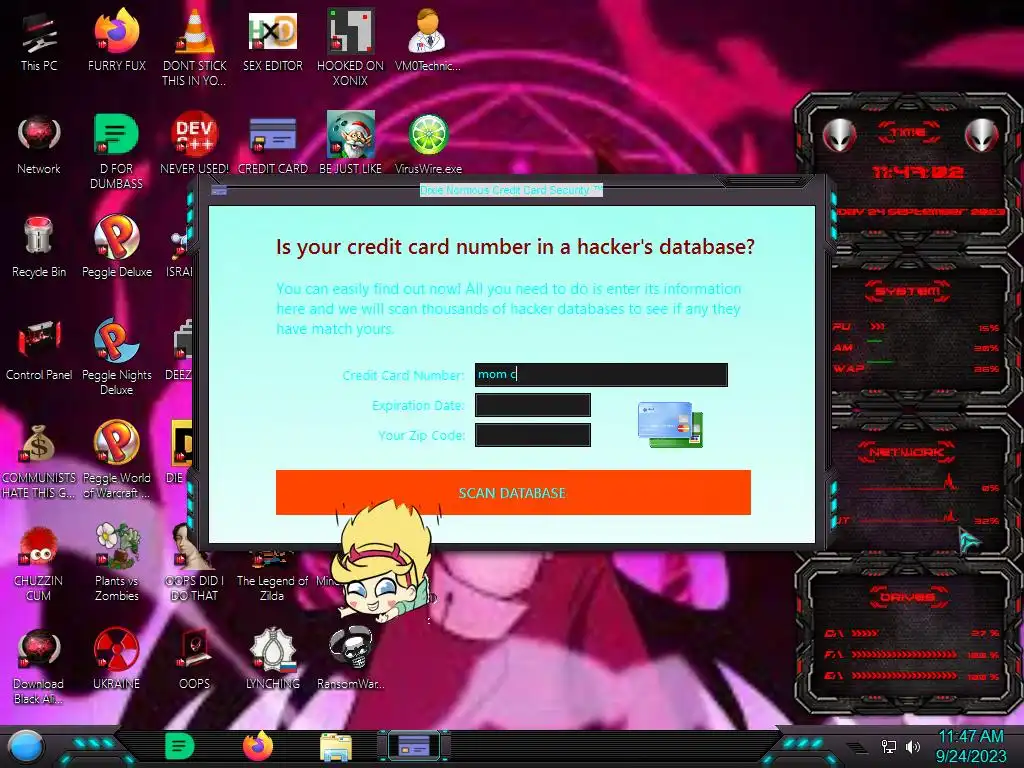Open BE JUST LIKE Santa icon
The image size is (1024, 768).
(350, 144)
